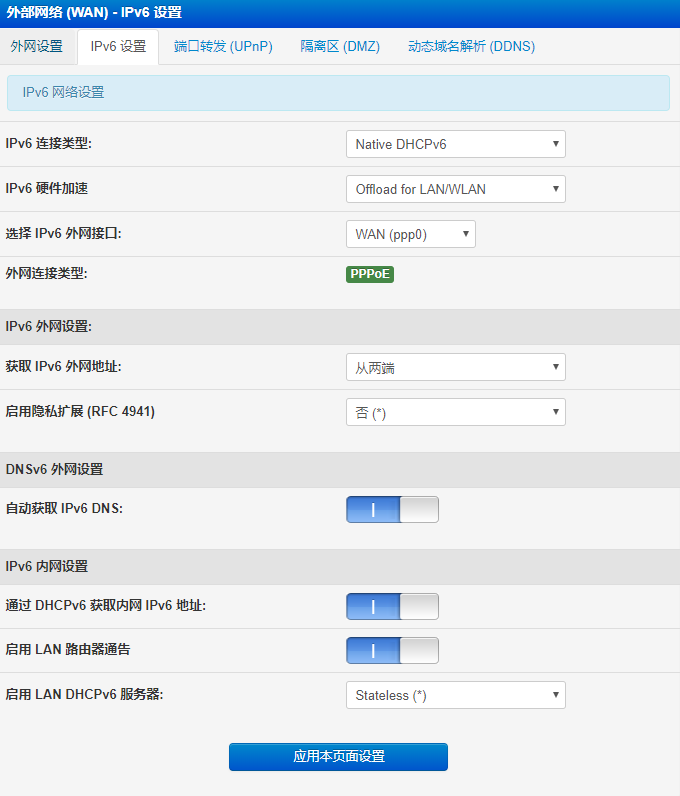Click the IPv6 网络设置 info banner

(x=338, y=93)
